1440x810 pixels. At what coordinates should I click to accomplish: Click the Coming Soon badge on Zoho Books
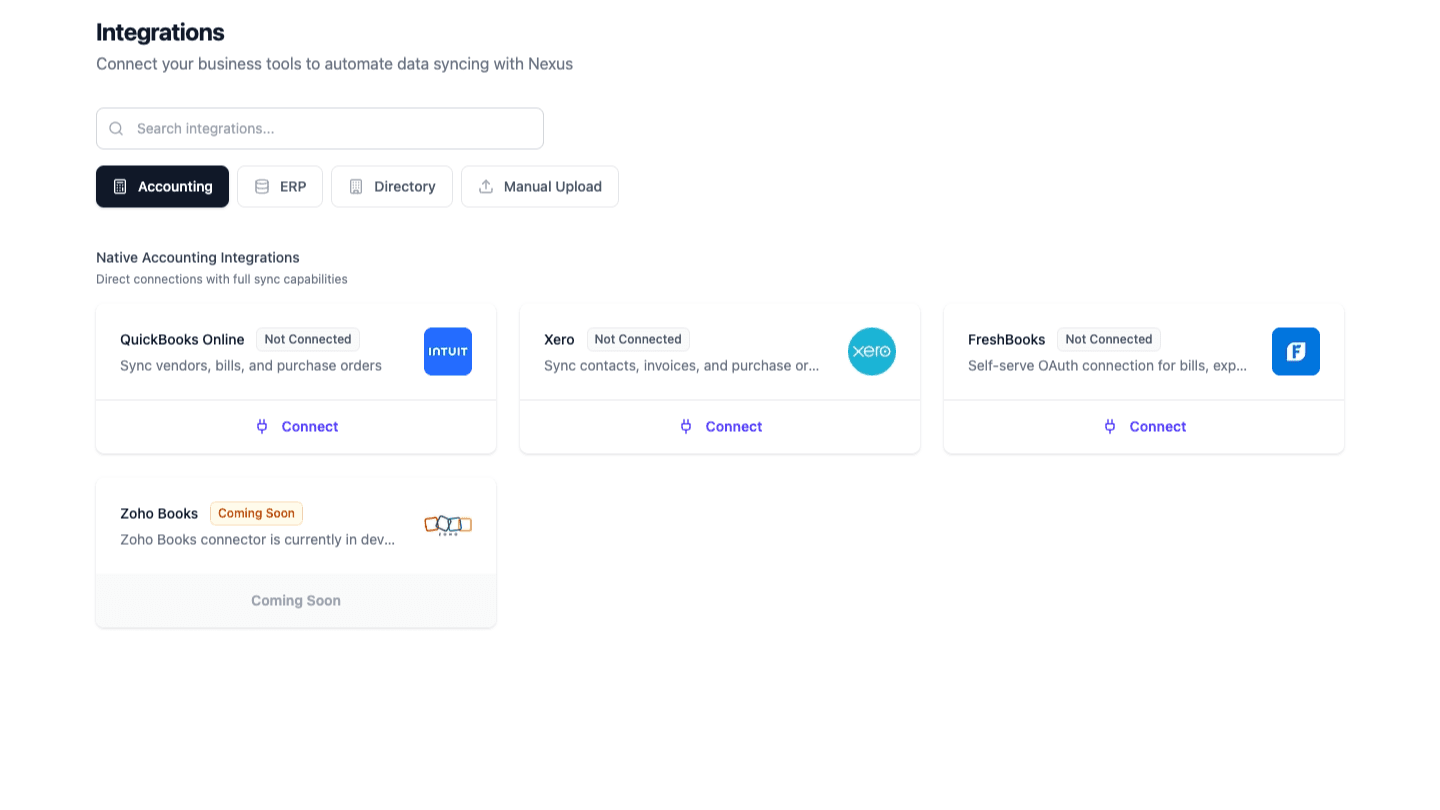256,513
